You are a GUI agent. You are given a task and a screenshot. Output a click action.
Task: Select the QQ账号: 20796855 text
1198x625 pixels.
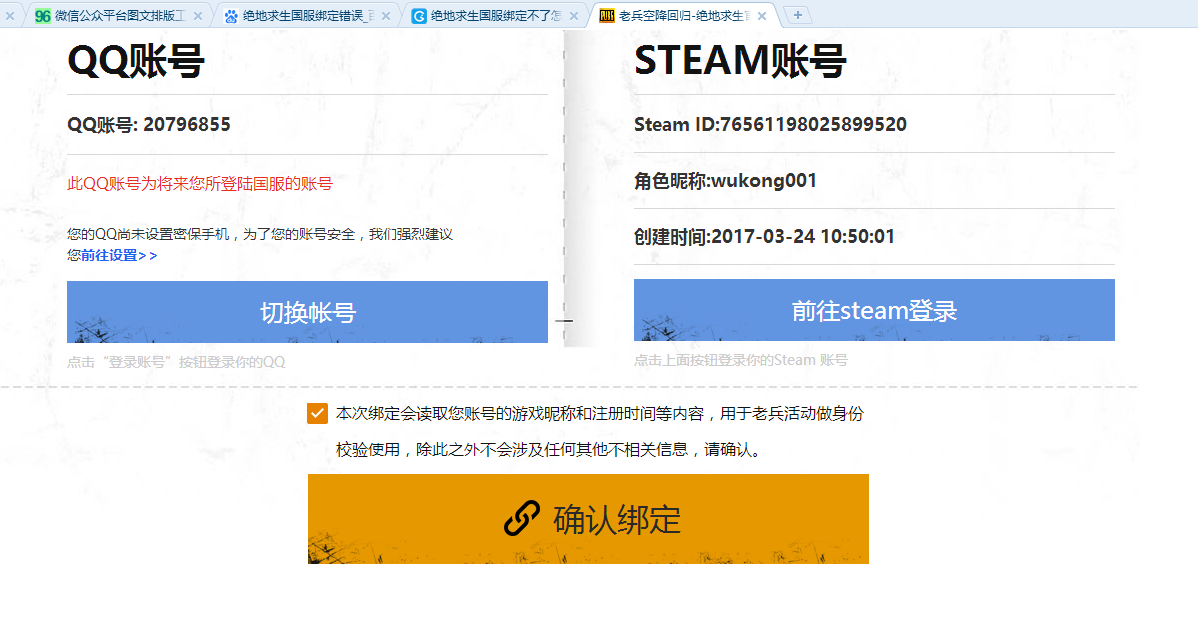click(x=149, y=125)
